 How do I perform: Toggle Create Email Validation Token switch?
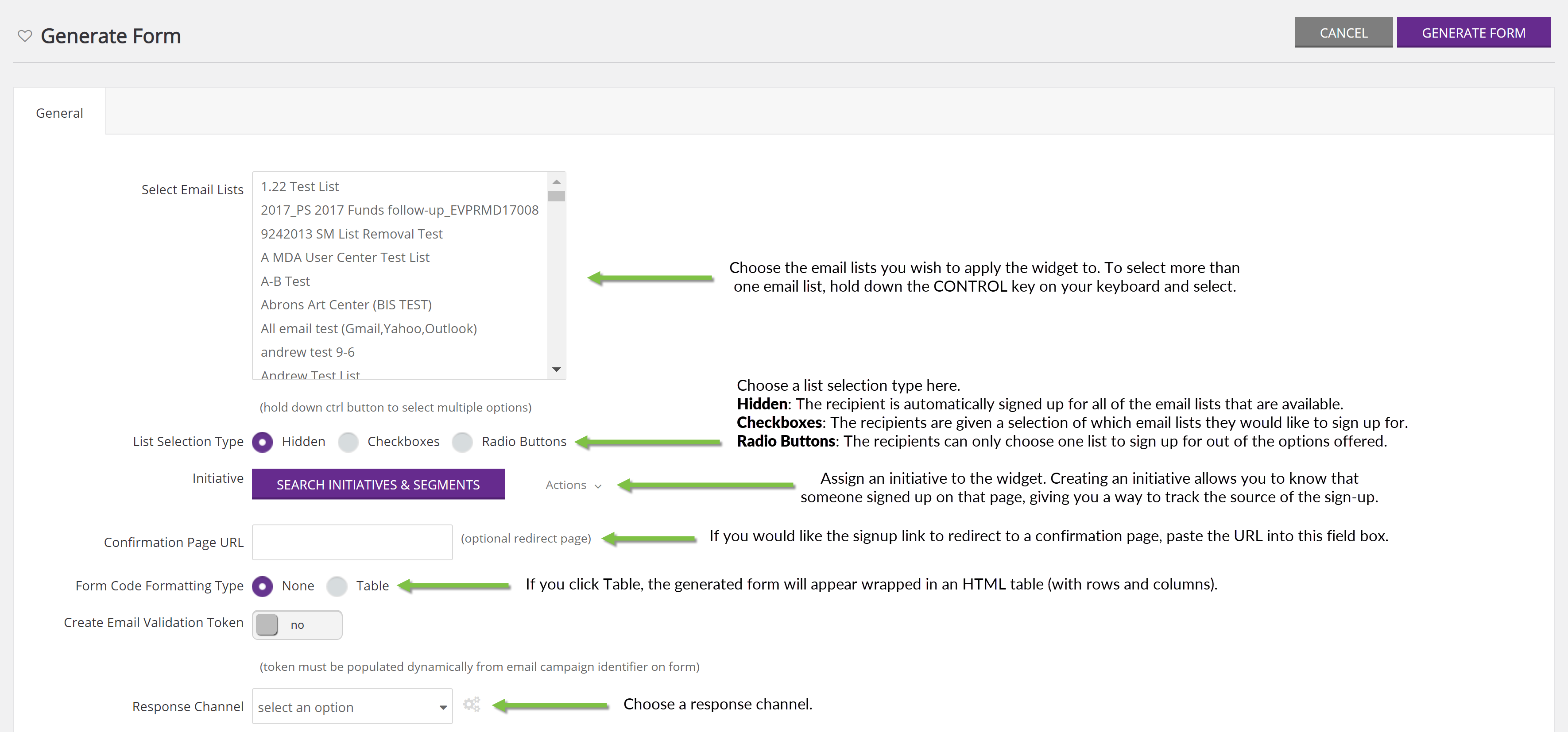297,625
